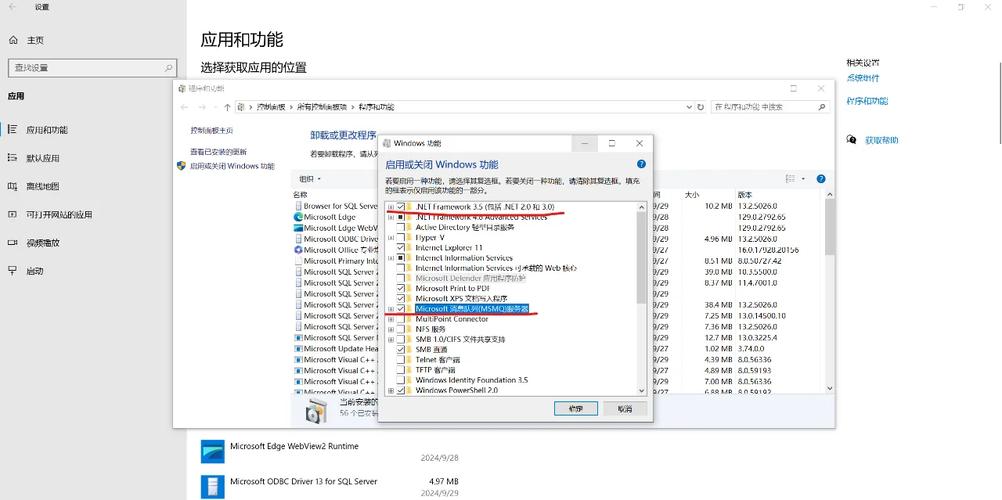This screenshot has width=1002, height=500.
Task: Toggle the Microsoft Print to PDF checkbox
Action: coord(401,288)
